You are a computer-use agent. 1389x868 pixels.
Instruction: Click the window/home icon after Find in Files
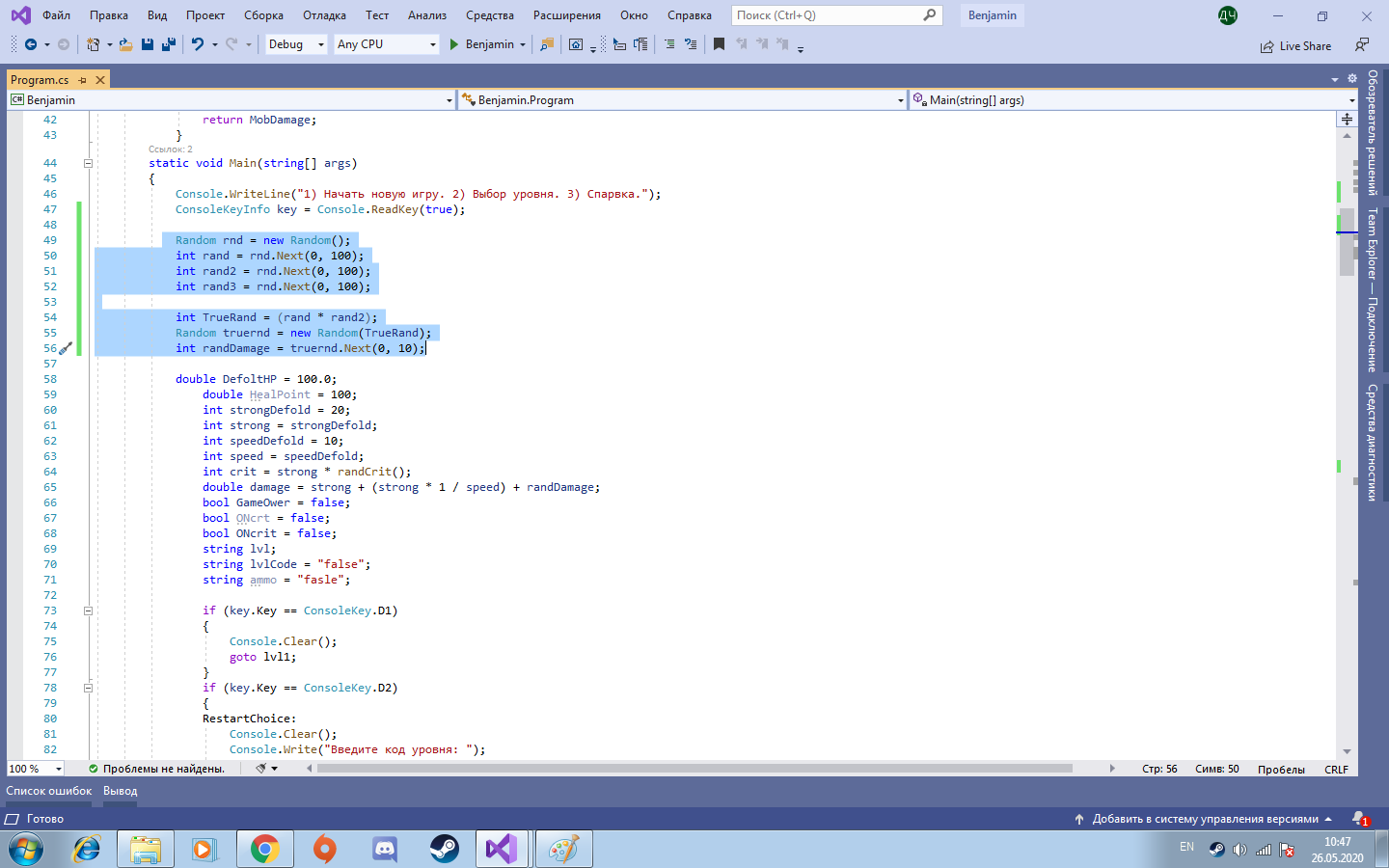(x=576, y=44)
